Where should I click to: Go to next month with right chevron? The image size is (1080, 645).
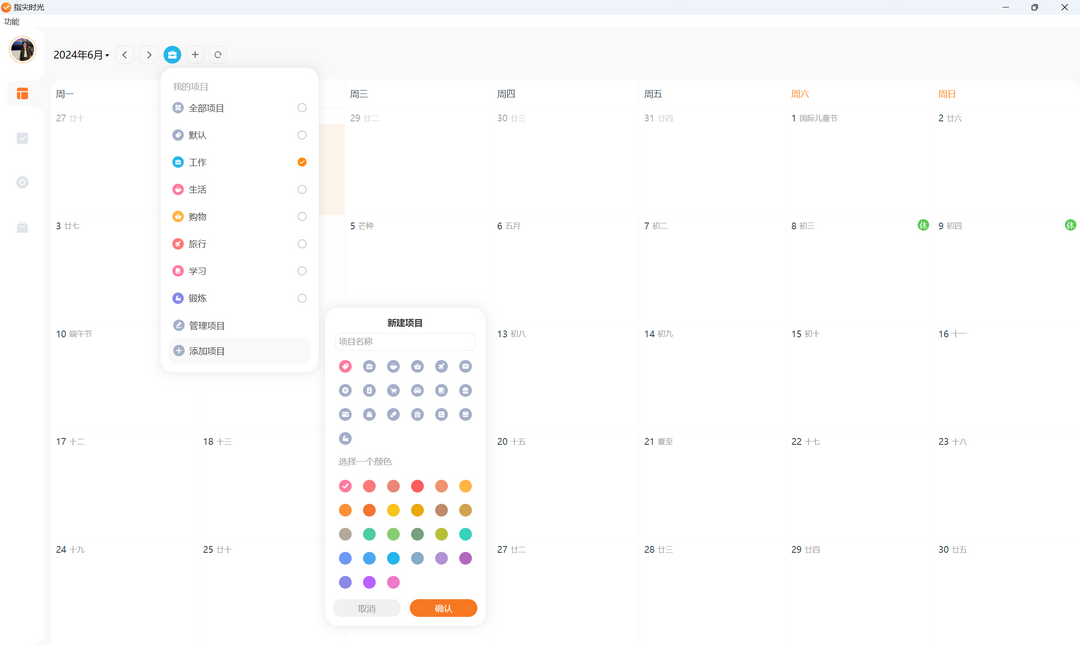click(x=149, y=54)
